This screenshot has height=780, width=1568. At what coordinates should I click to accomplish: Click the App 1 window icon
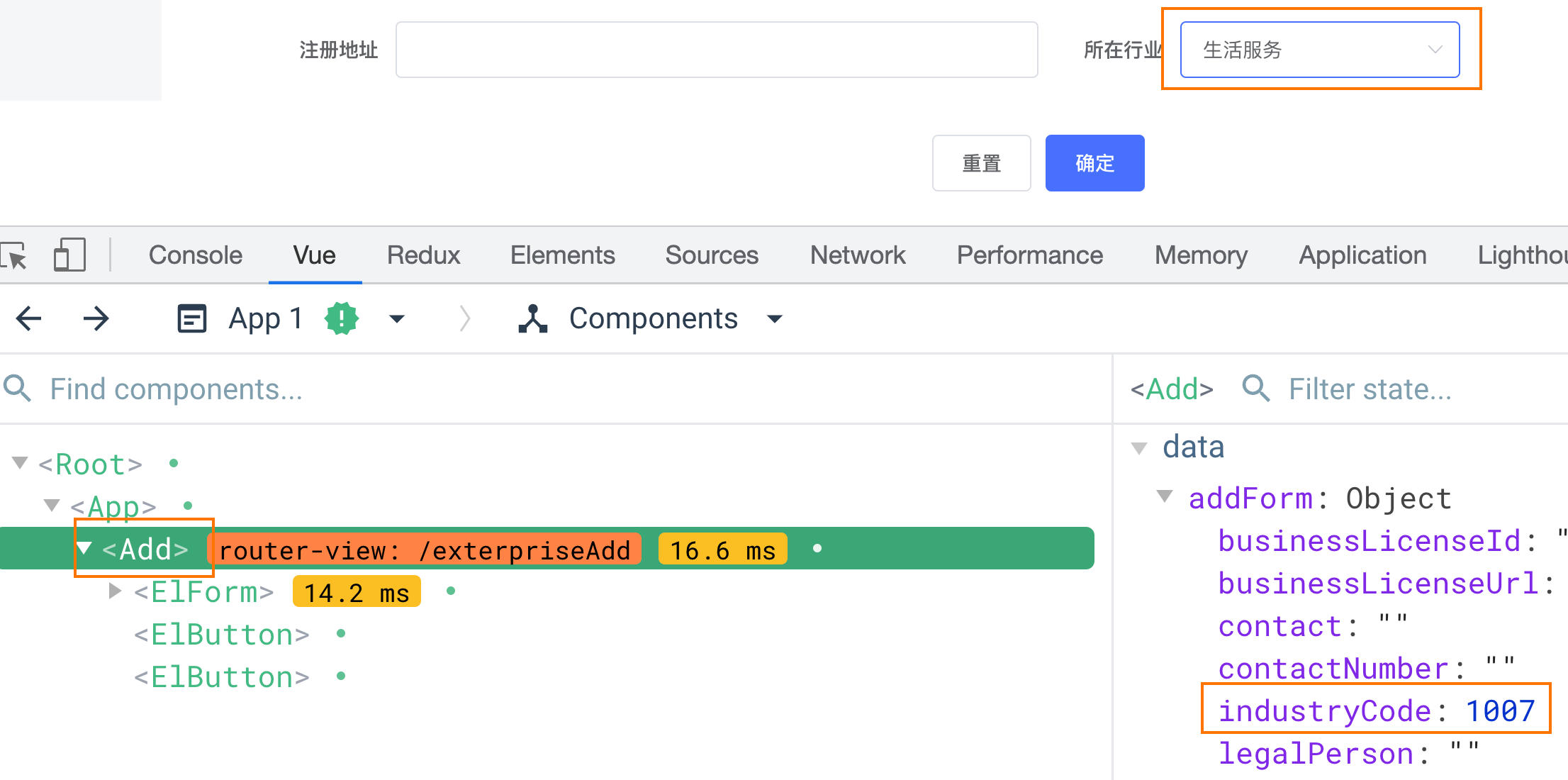click(191, 318)
